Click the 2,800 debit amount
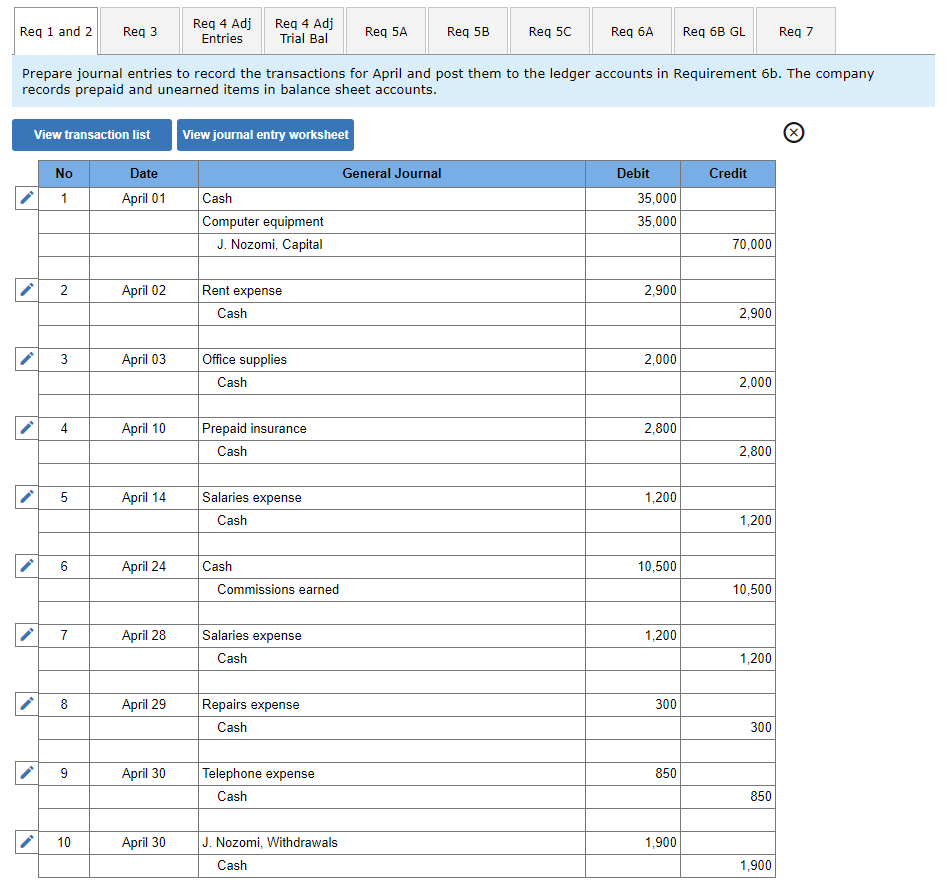The width and height of the screenshot is (947, 887). coord(633,428)
